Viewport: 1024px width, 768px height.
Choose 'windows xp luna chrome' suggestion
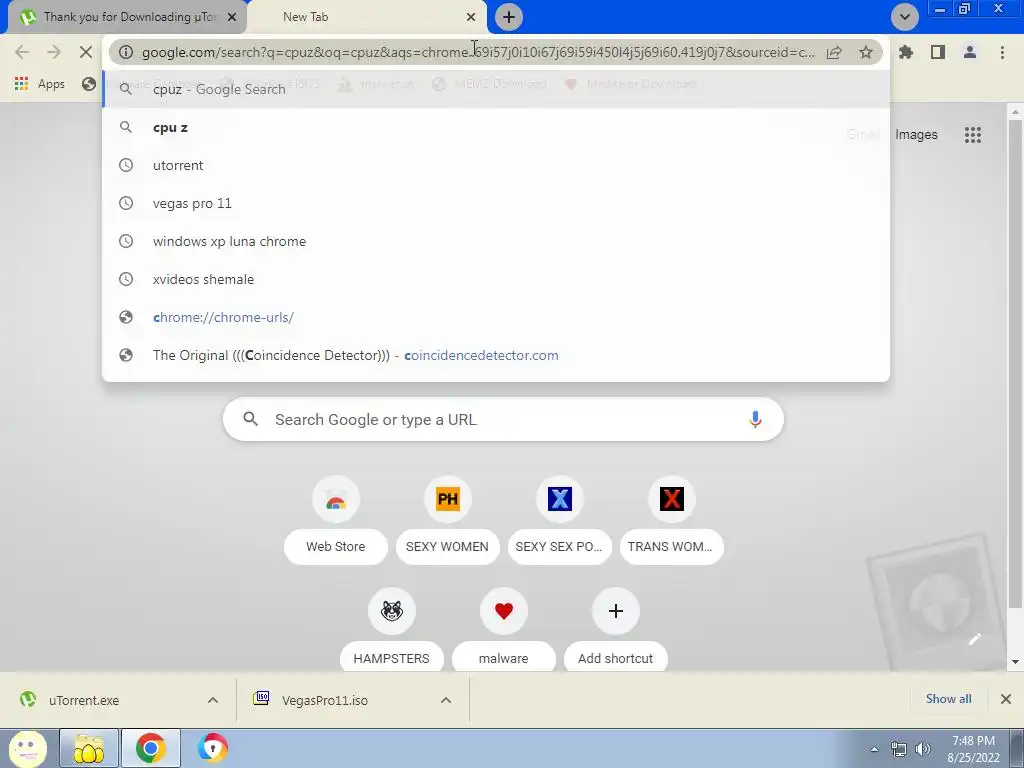coord(496,241)
